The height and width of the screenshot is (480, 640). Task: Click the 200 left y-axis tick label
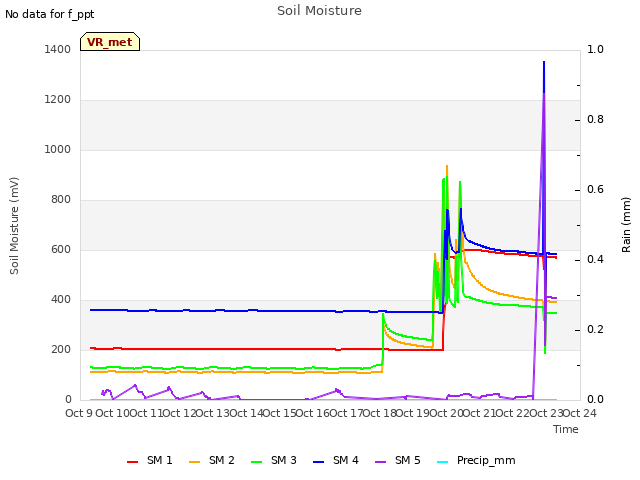(61, 349)
